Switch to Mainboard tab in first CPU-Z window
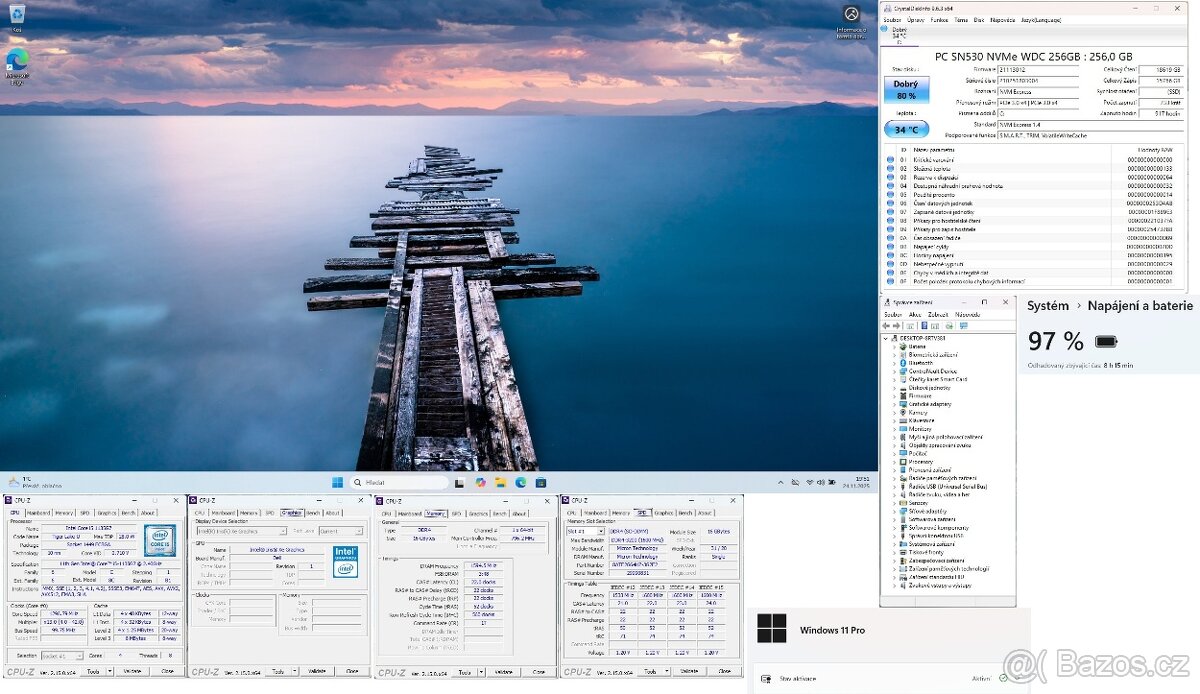The height and width of the screenshot is (694, 1200). click(x=38, y=513)
